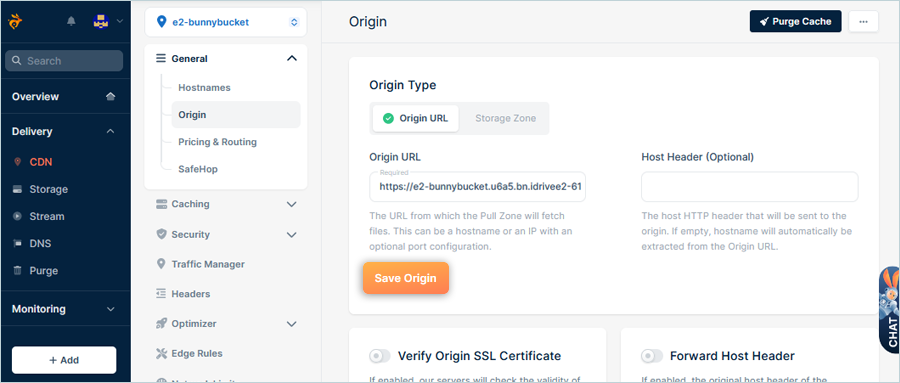Image resolution: width=900 pixels, height=383 pixels.
Task: Click the Origin URL input field
Action: [478, 187]
